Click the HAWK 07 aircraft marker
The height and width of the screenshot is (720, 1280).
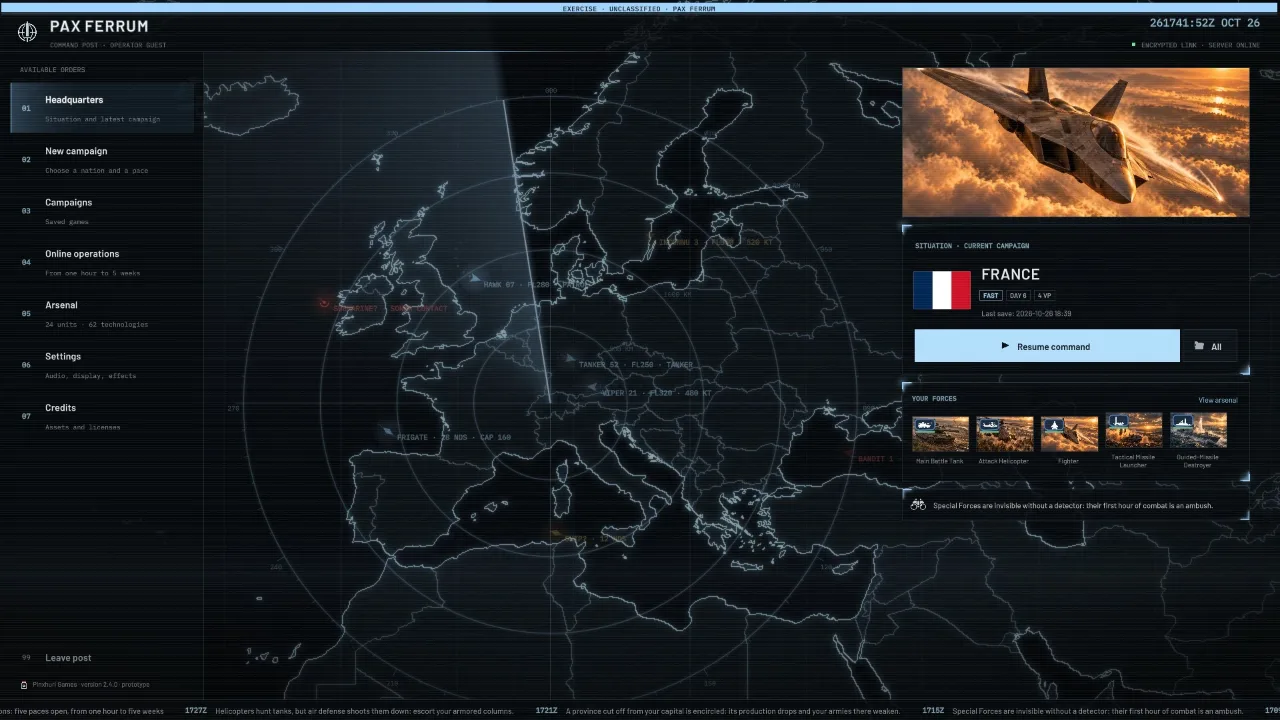coord(475,279)
